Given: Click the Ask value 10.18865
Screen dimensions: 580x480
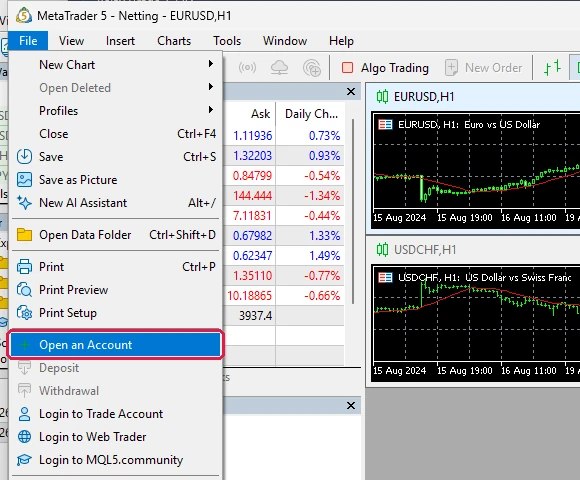Looking at the screenshot, I should [250, 295].
